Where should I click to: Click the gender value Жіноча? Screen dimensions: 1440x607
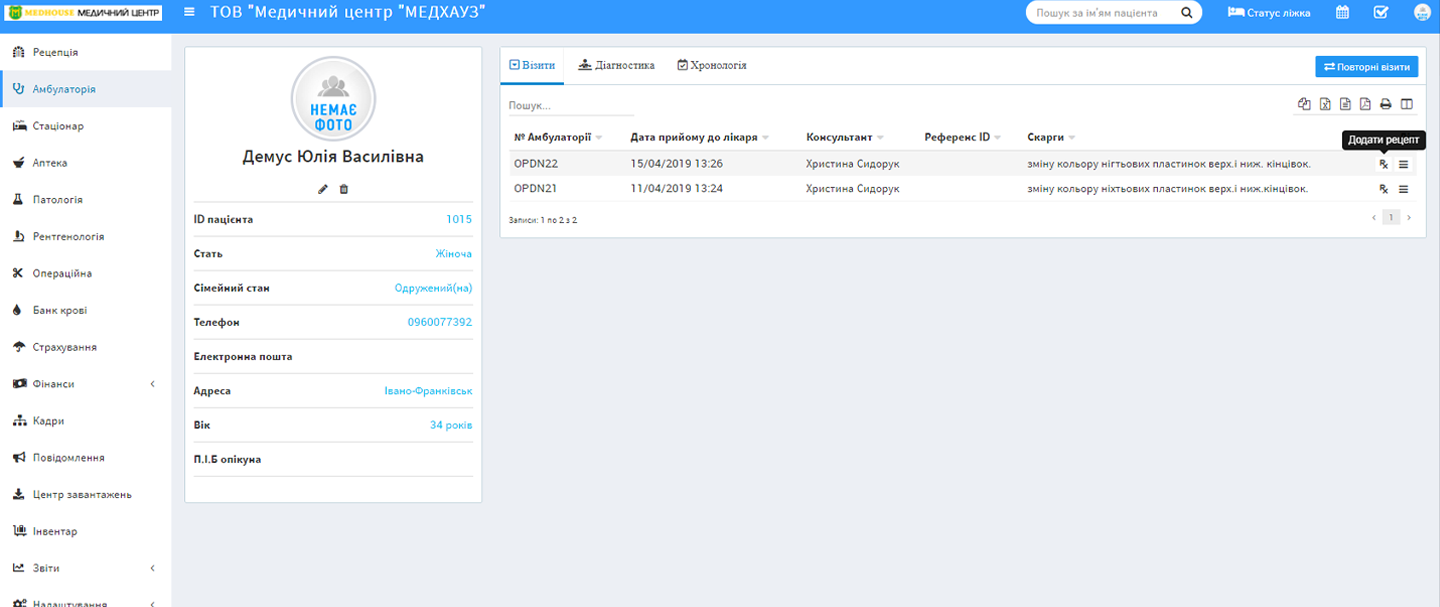coord(453,254)
